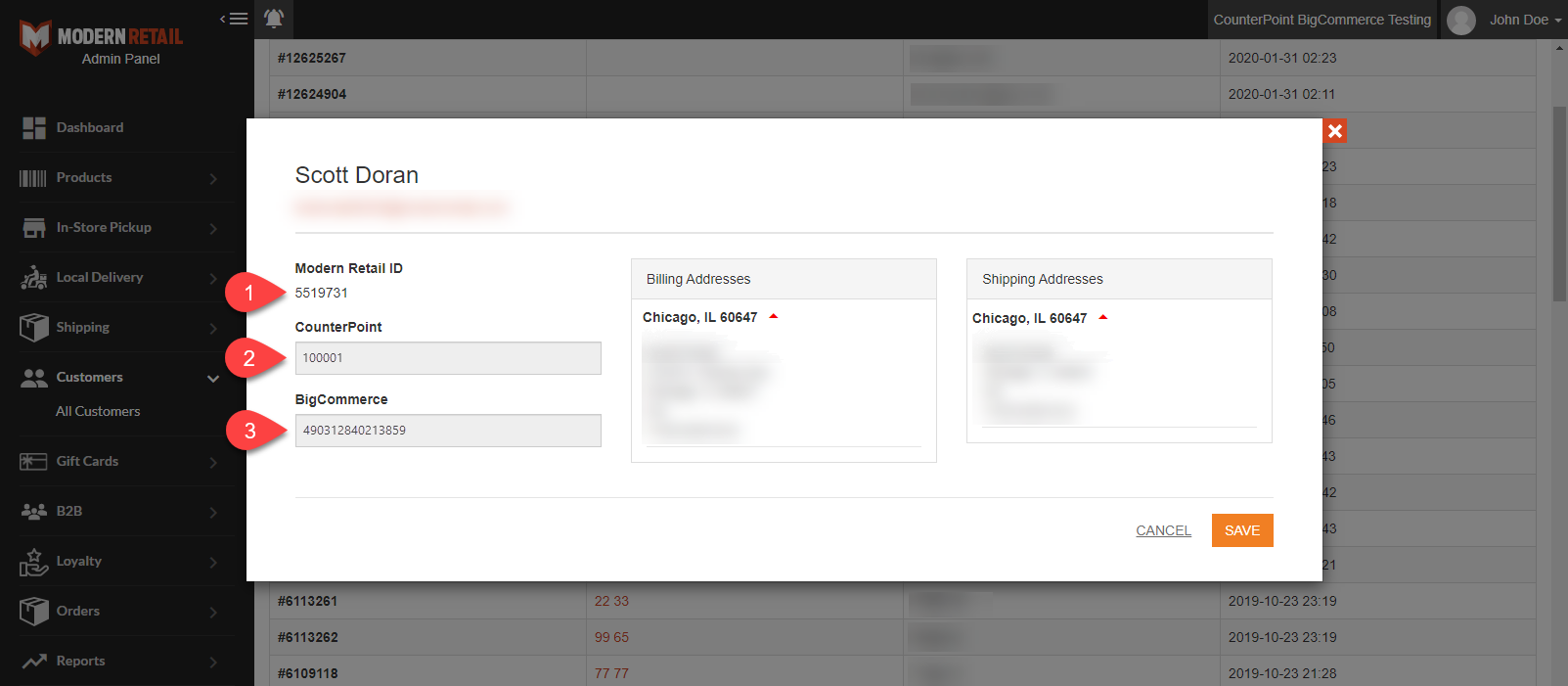
Task: Click the Billing Addresses panel header
Action: [784, 279]
